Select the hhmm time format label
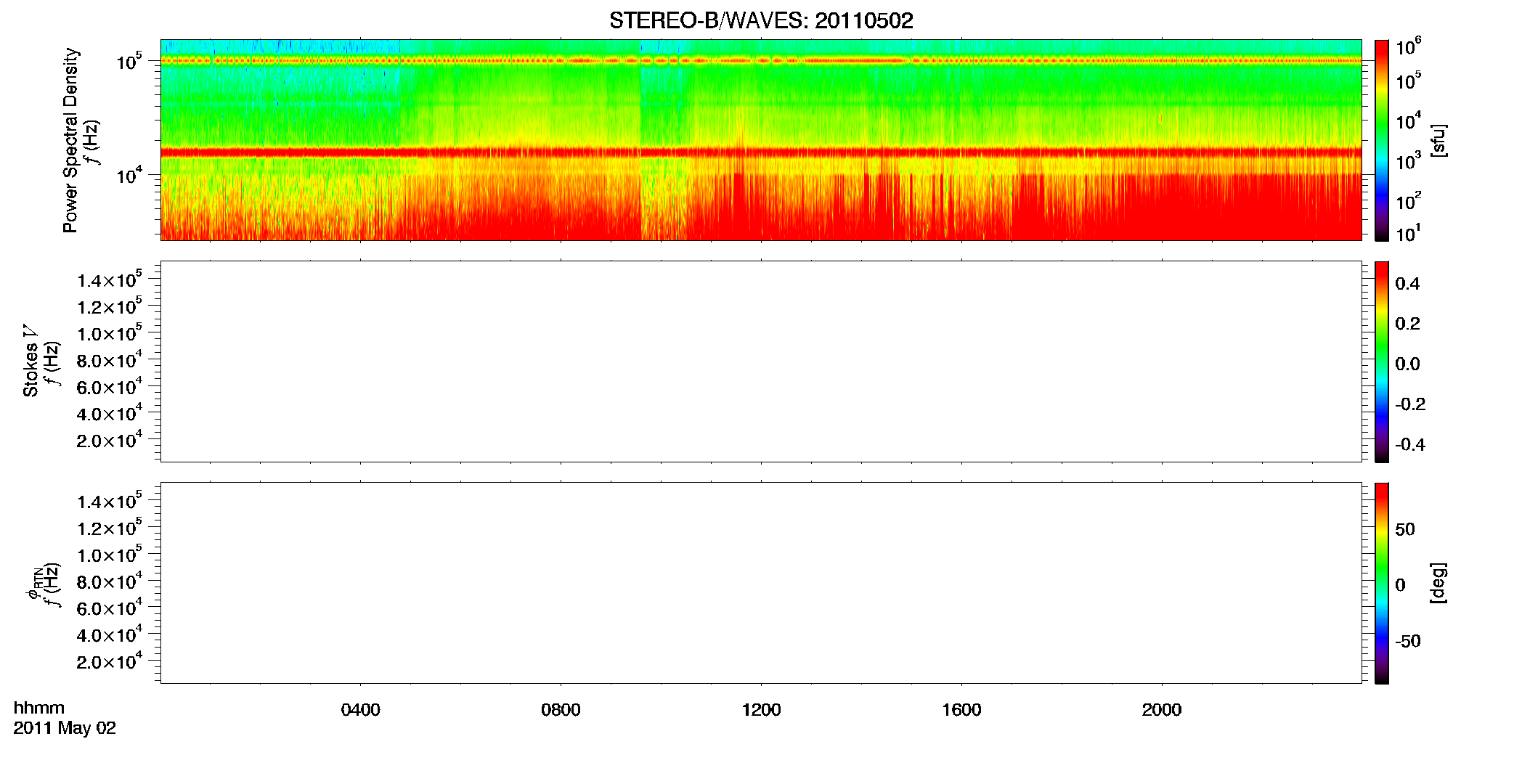Image resolution: width=1522 pixels, height=784 pixels. click(39, 709)
